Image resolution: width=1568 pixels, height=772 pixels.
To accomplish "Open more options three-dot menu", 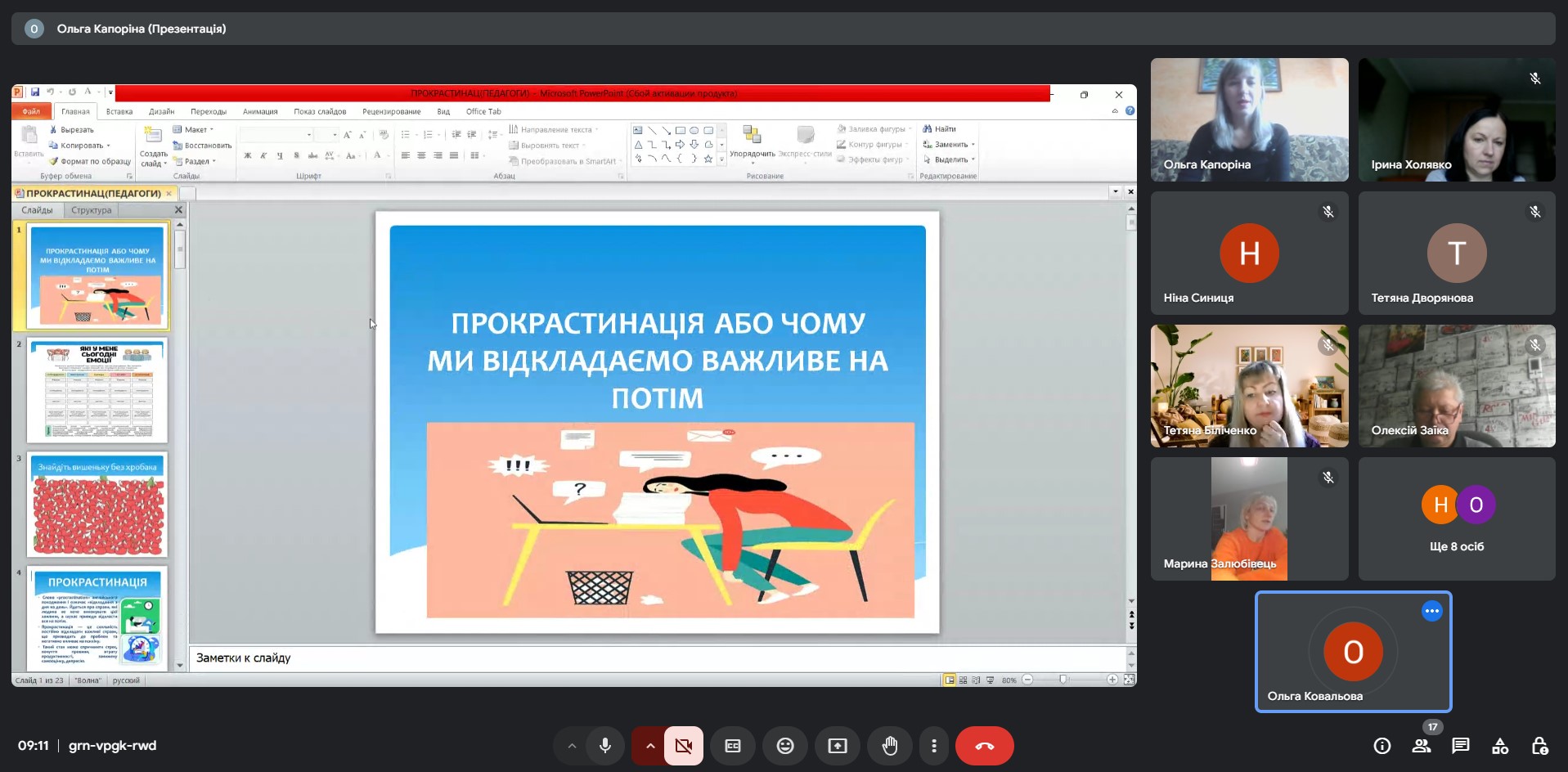I will pyautogui.click(x=933, y=746).
